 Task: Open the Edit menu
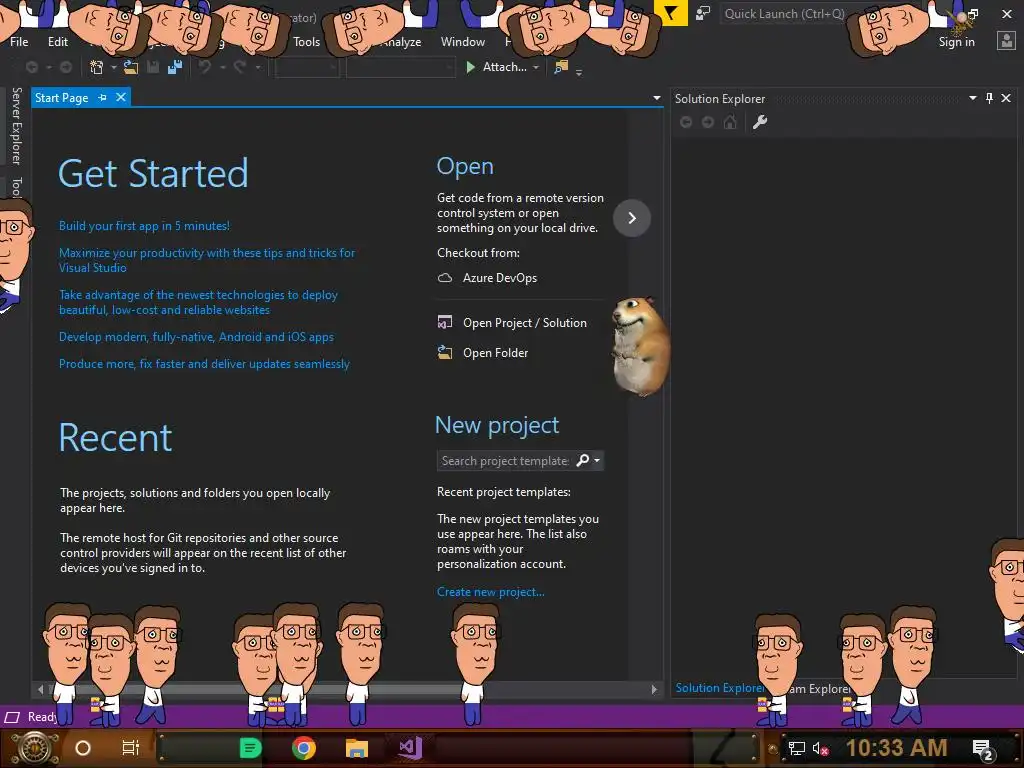pos(57,41)
